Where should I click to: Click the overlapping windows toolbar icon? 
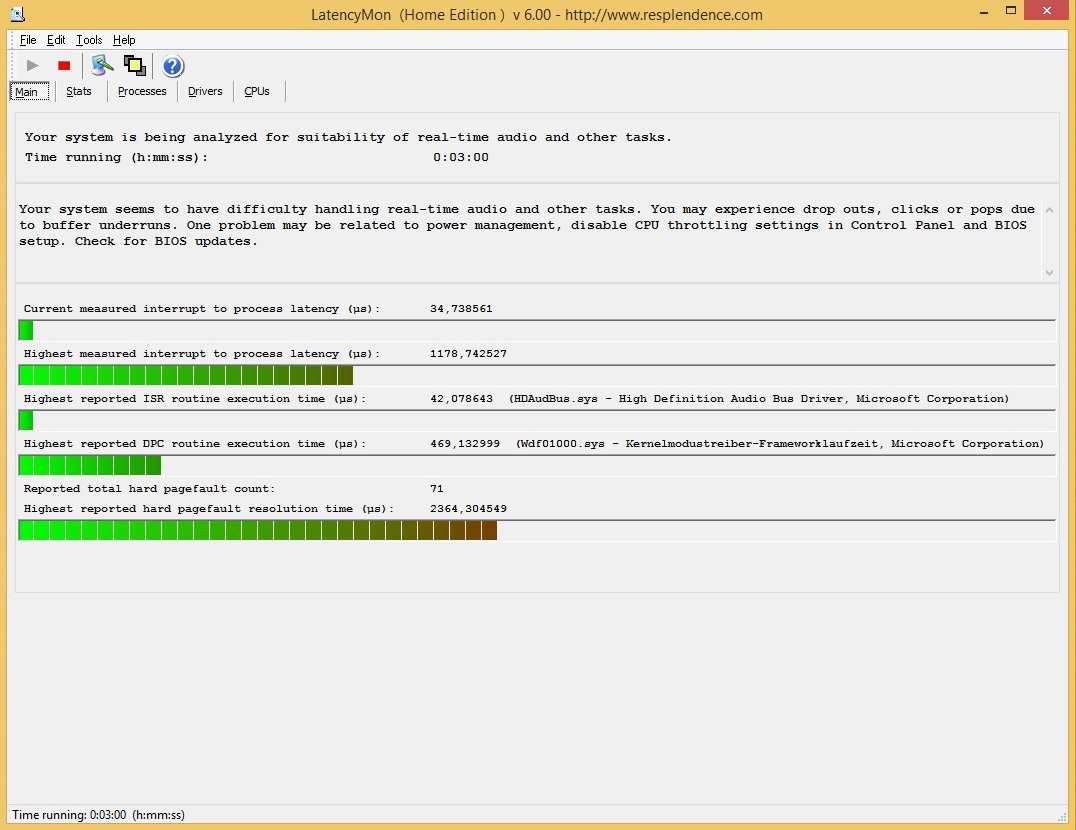[x=134, y=65]
